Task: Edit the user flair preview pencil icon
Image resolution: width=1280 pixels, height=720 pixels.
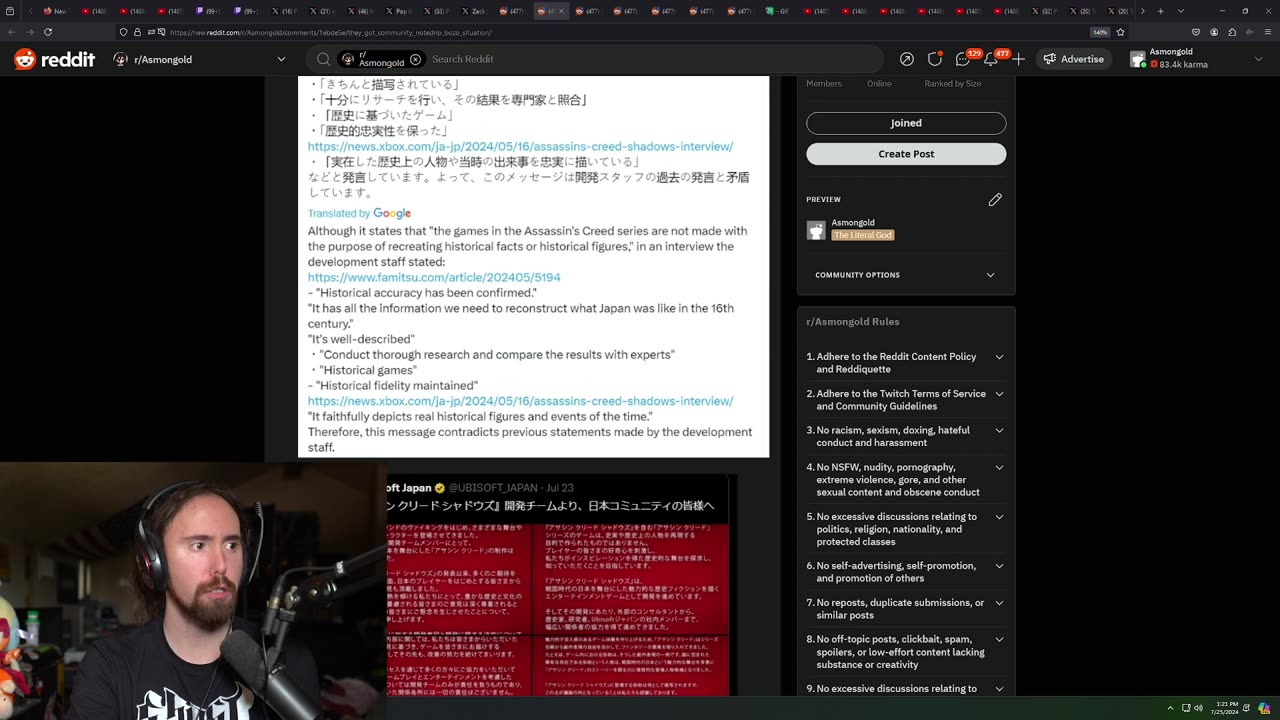Action: coord(995,200)
